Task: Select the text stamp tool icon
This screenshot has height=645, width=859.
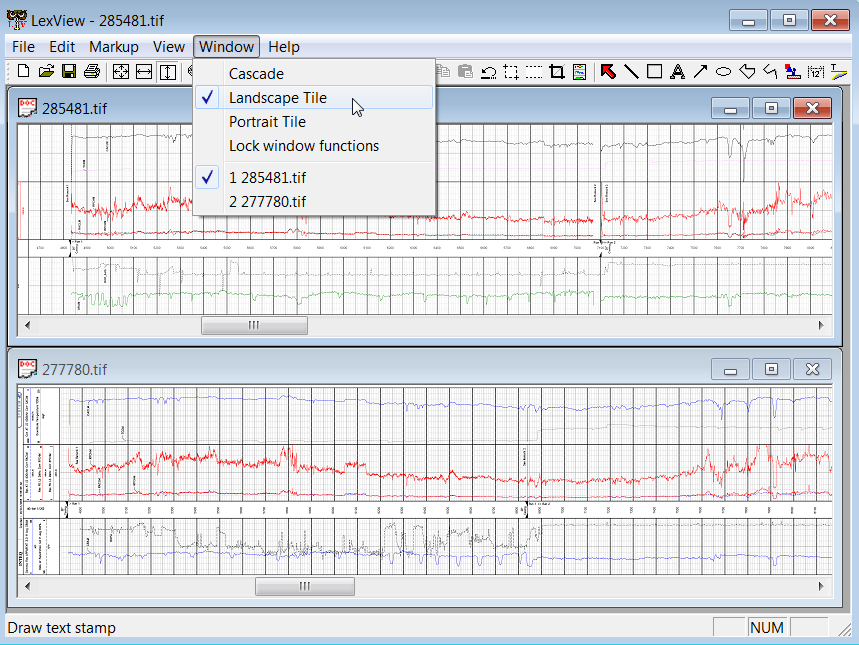Action: pos(838,72)
